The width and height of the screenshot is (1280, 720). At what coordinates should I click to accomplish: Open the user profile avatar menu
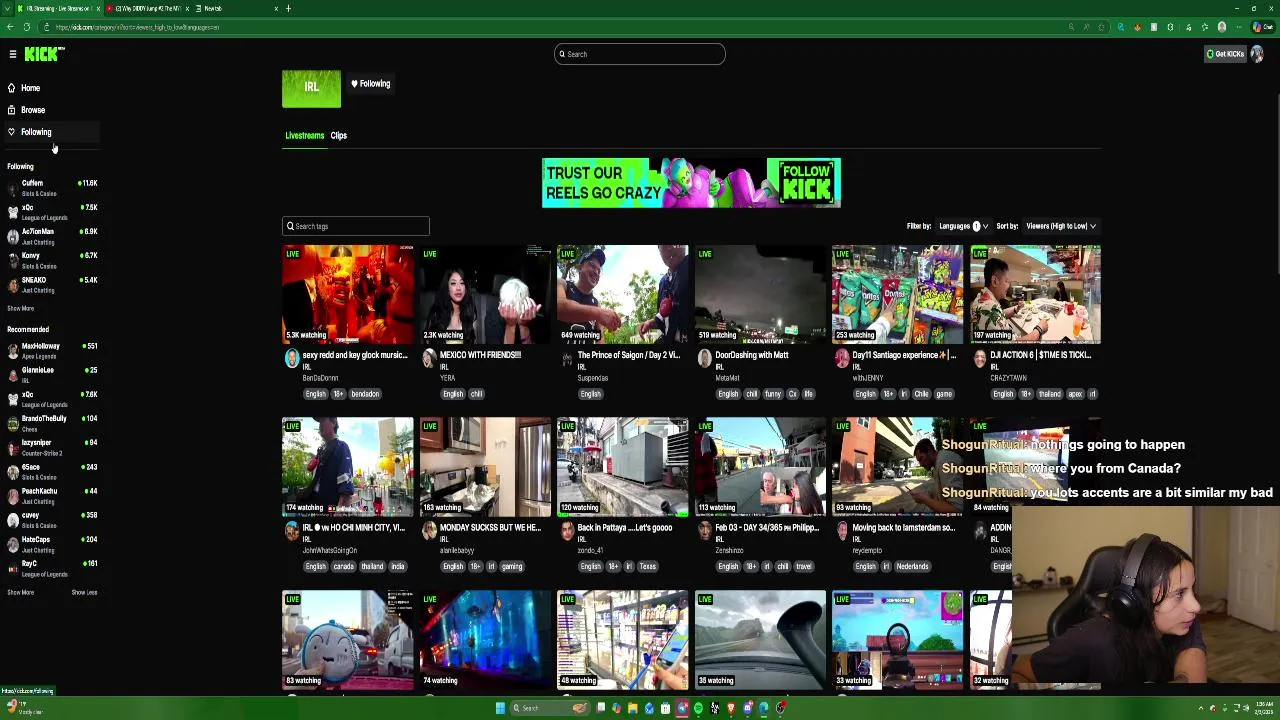point(1258,54)
